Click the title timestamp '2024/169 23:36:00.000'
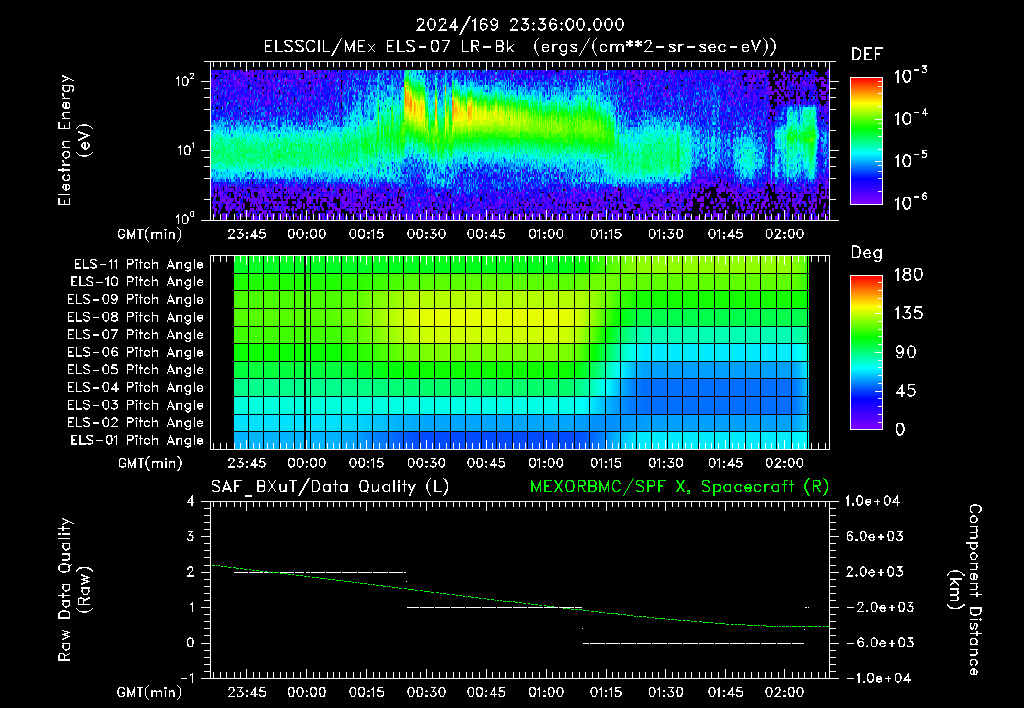Image resolution: width=1024 pixels, height=708 pixels. coord(520,25)
